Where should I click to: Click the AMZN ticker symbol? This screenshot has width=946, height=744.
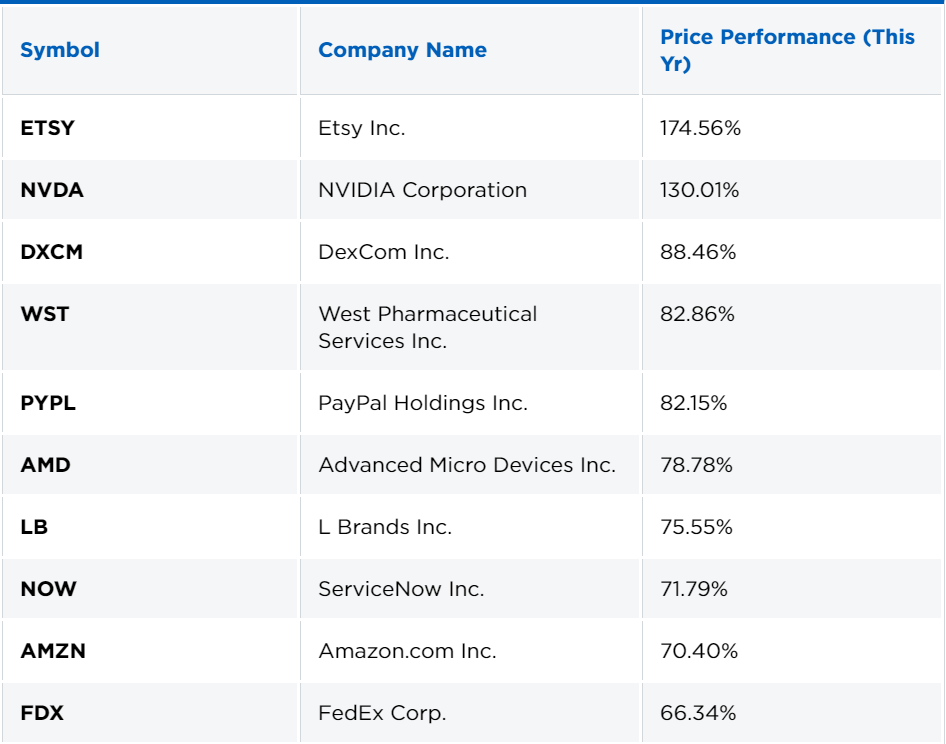[x=53, y=651]
